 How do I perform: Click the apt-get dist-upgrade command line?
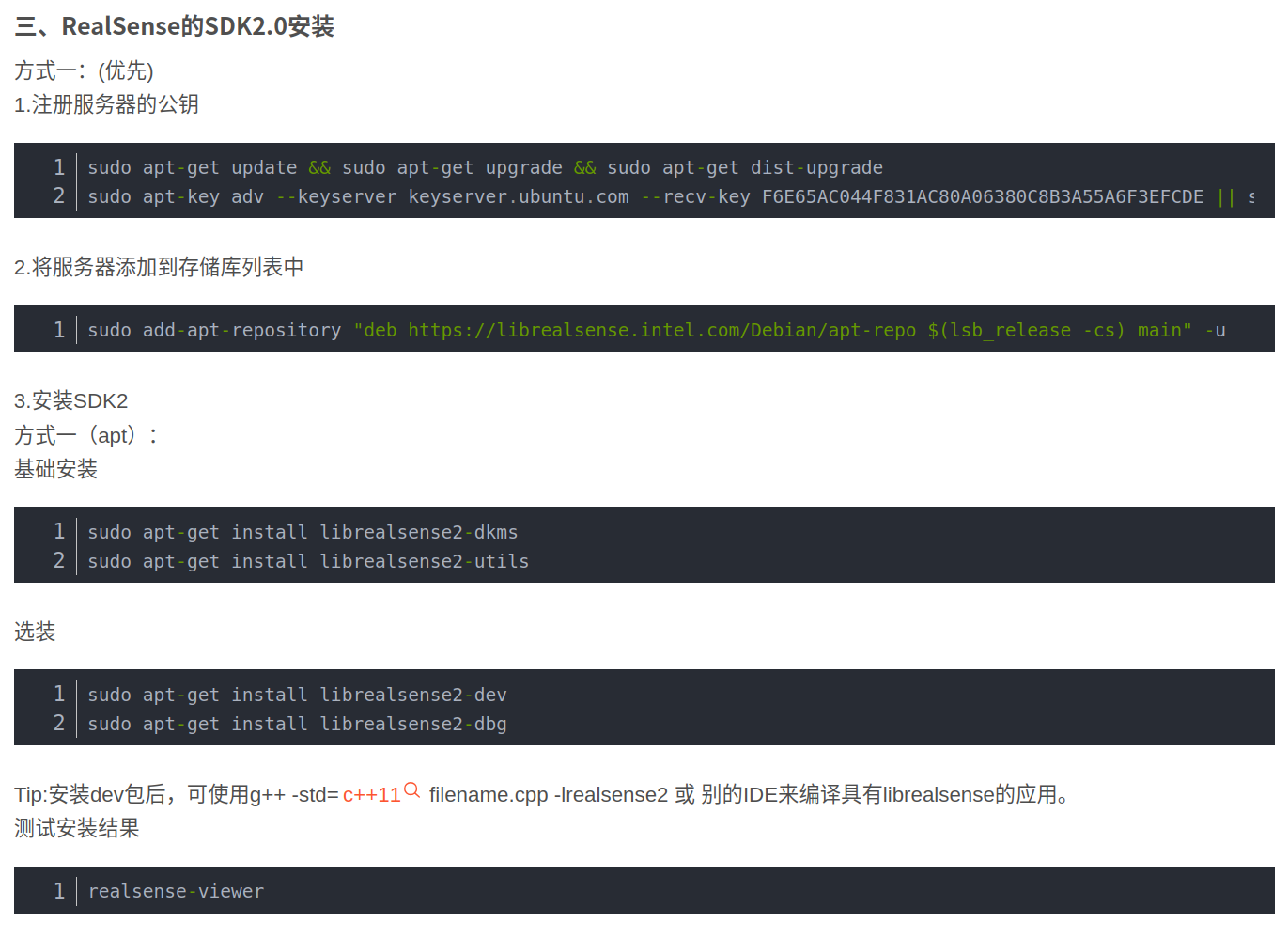pos(486,167)
